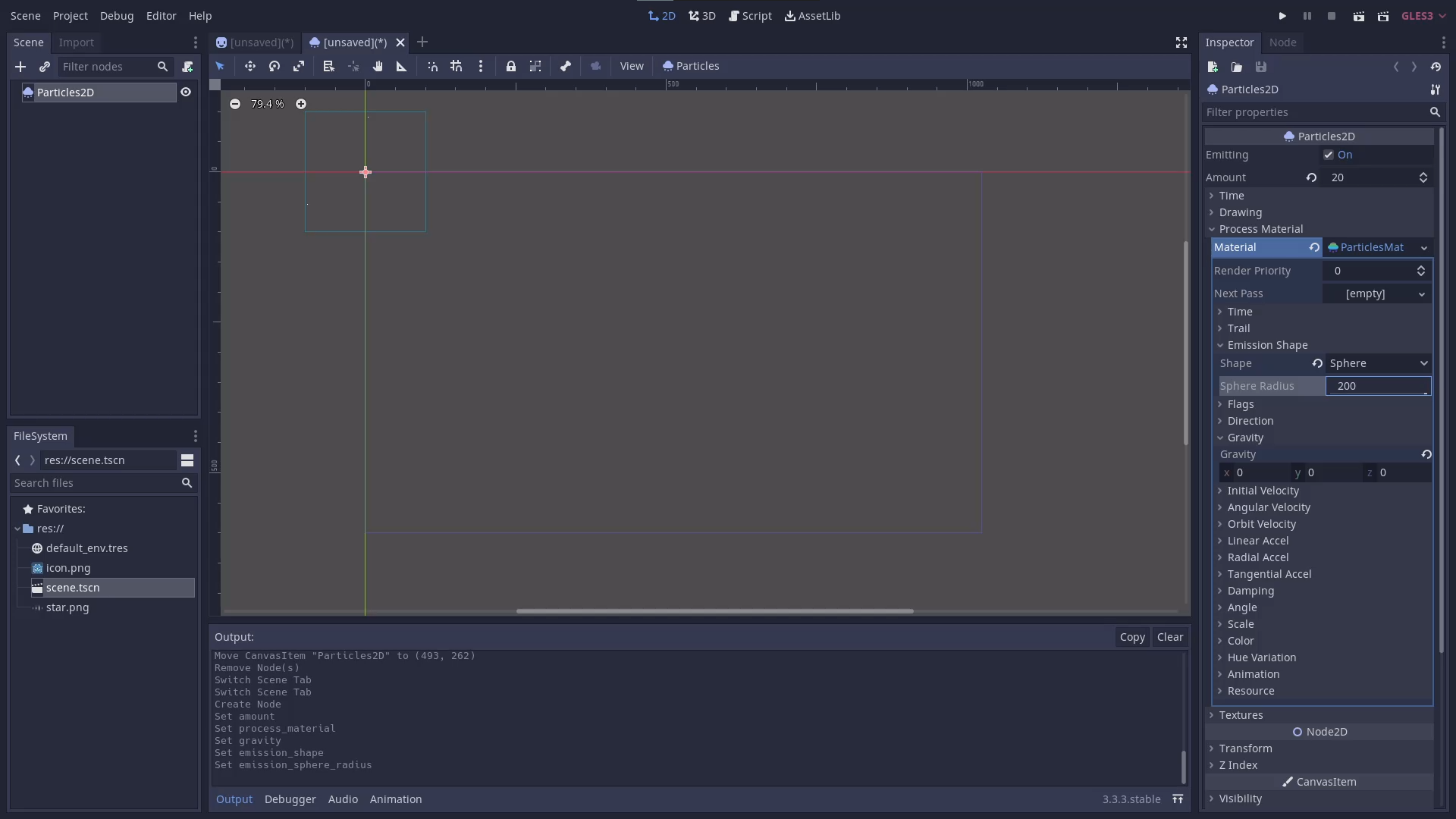Create a new resource in Inspector
1456x819 pixels.
[1213, 67]
